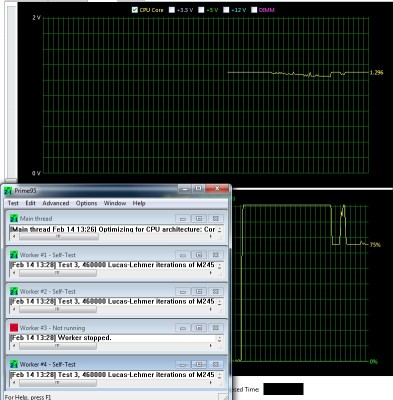Image resolution: width=393 pixels, height=400 pixels.
Task: Click the Worker #4 horizontal scrollbar thumb
Action: pyautogui.click(x=58, y=383)
